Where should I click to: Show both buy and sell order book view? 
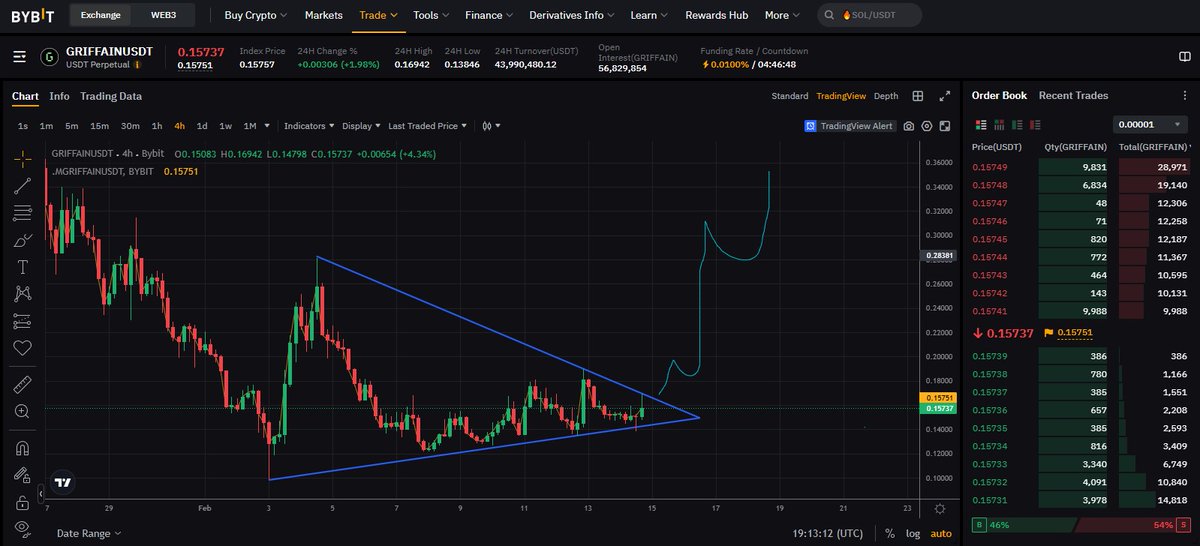pyautogui.click(x=981, y=125)
